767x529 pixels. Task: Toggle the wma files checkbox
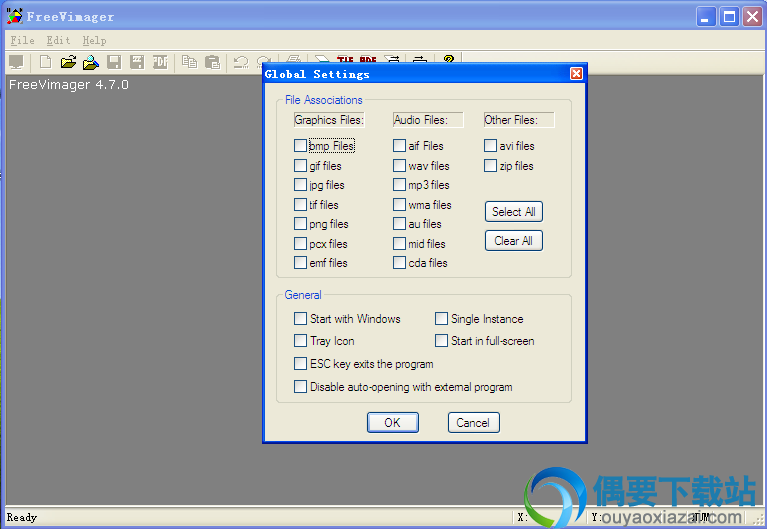(399, 204)
